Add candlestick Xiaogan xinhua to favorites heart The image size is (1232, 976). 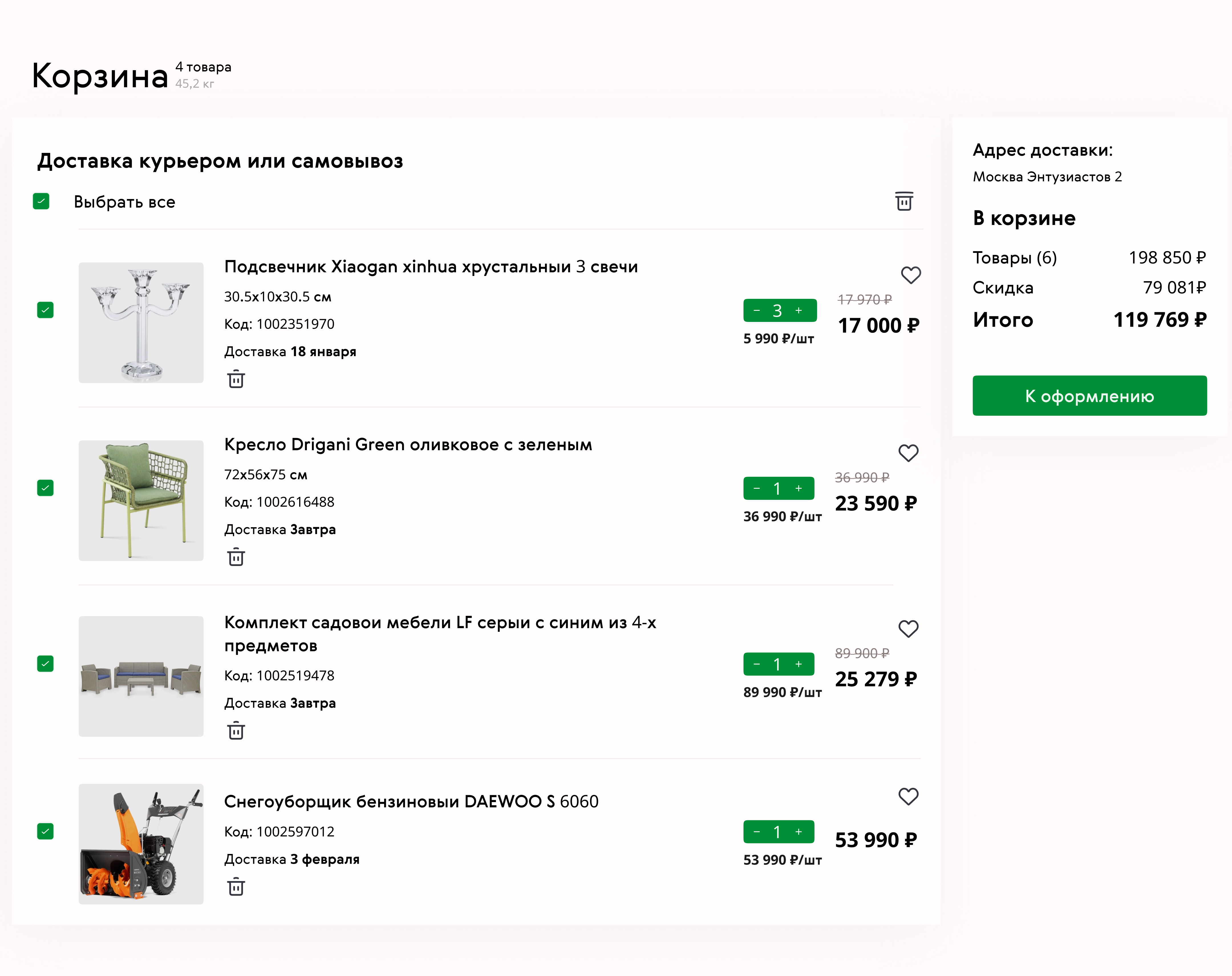910,275
